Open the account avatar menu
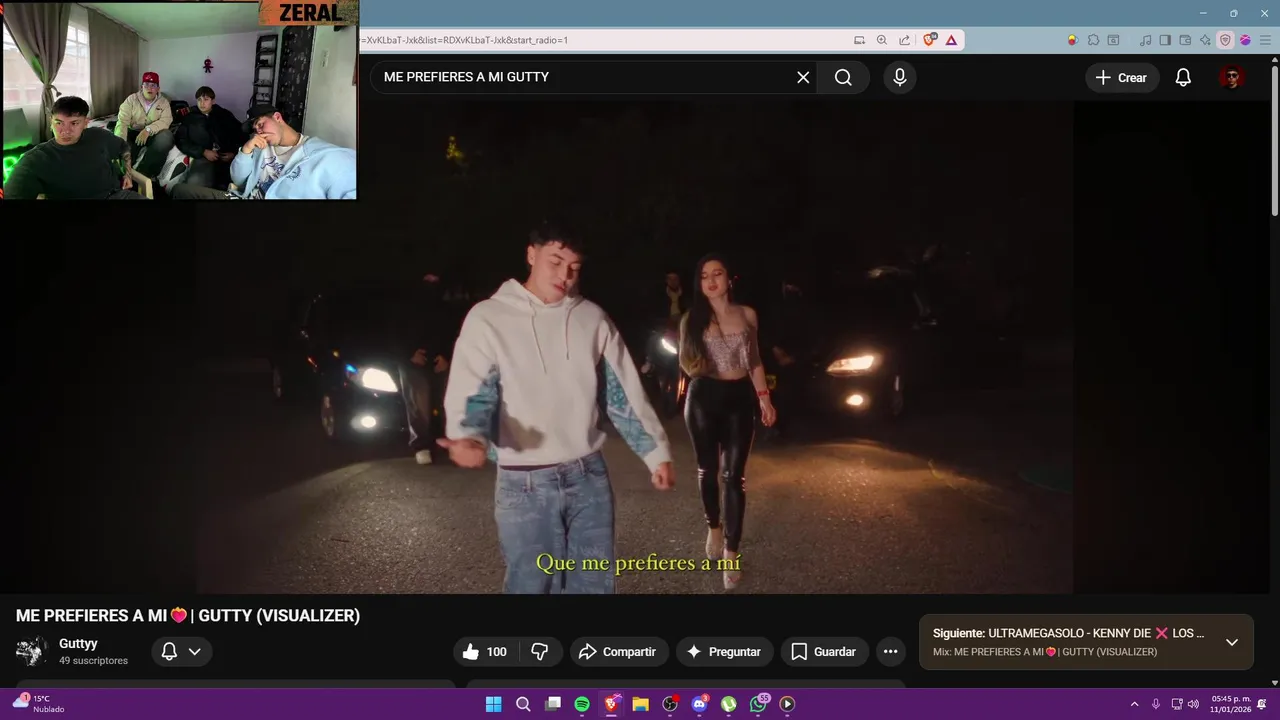Image resolution: width=1280 pixels, height=720 pixels. tap(1232, 77)
